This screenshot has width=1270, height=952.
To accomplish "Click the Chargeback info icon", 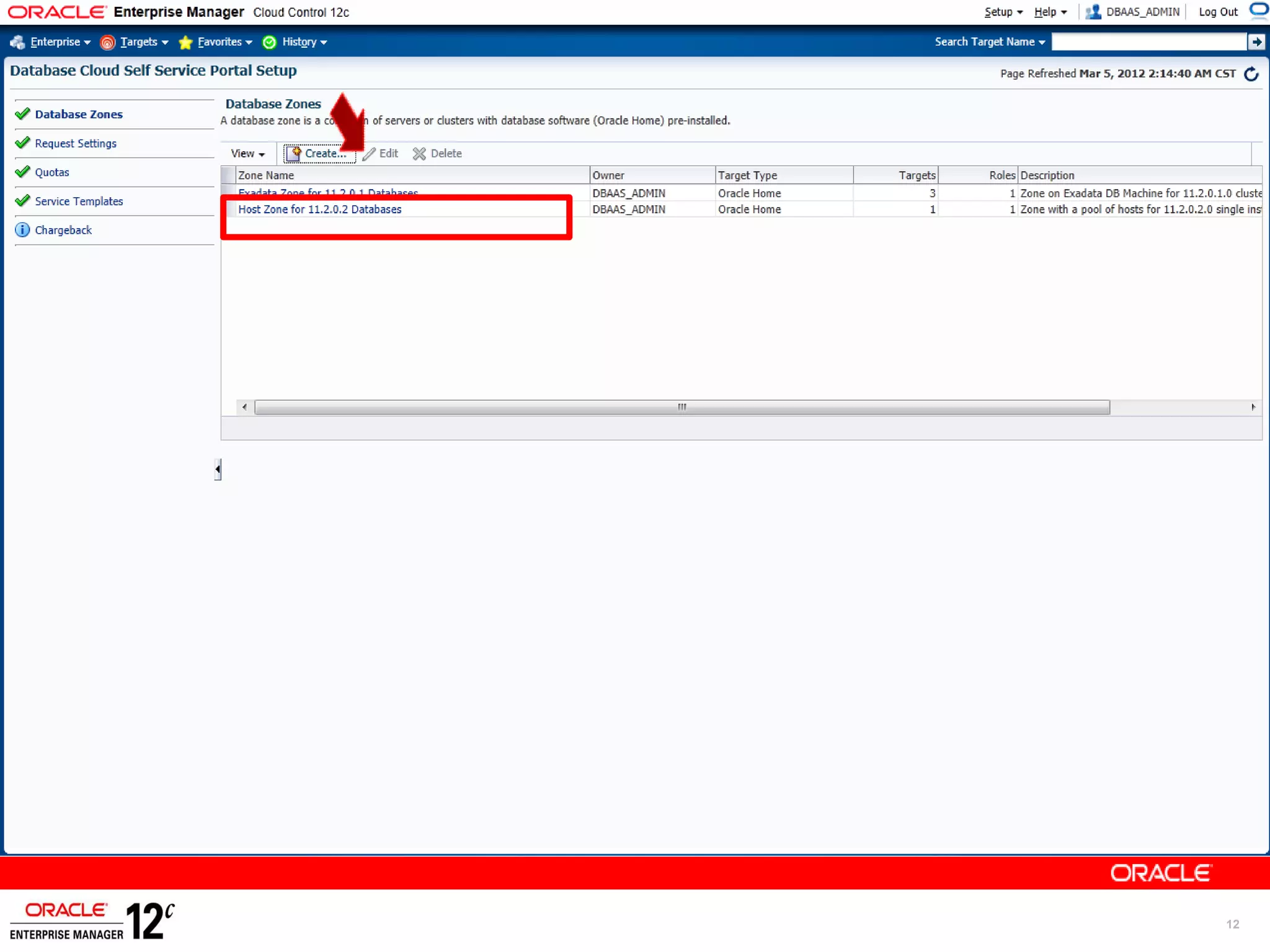I will [x=22, y=230].
